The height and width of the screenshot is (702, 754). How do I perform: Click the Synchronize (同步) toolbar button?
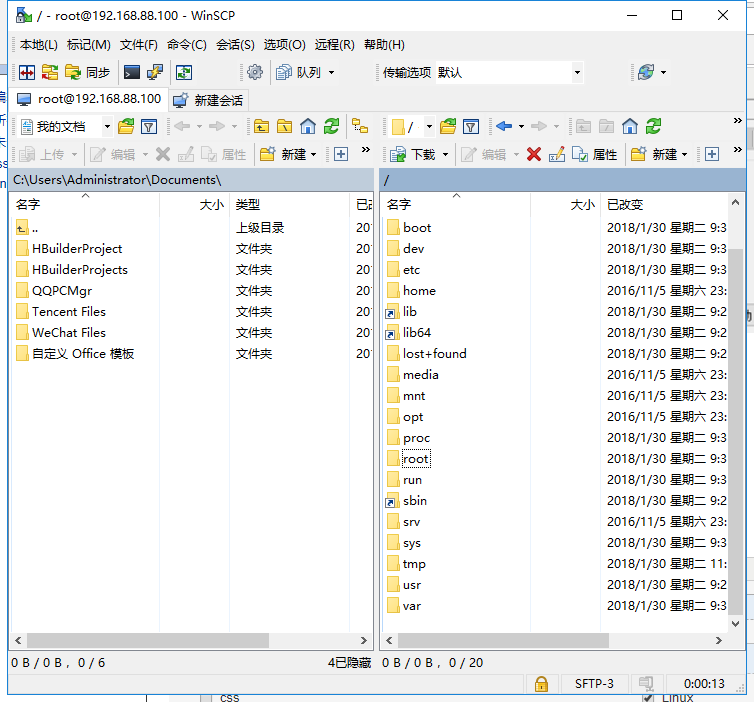[88, 73]
